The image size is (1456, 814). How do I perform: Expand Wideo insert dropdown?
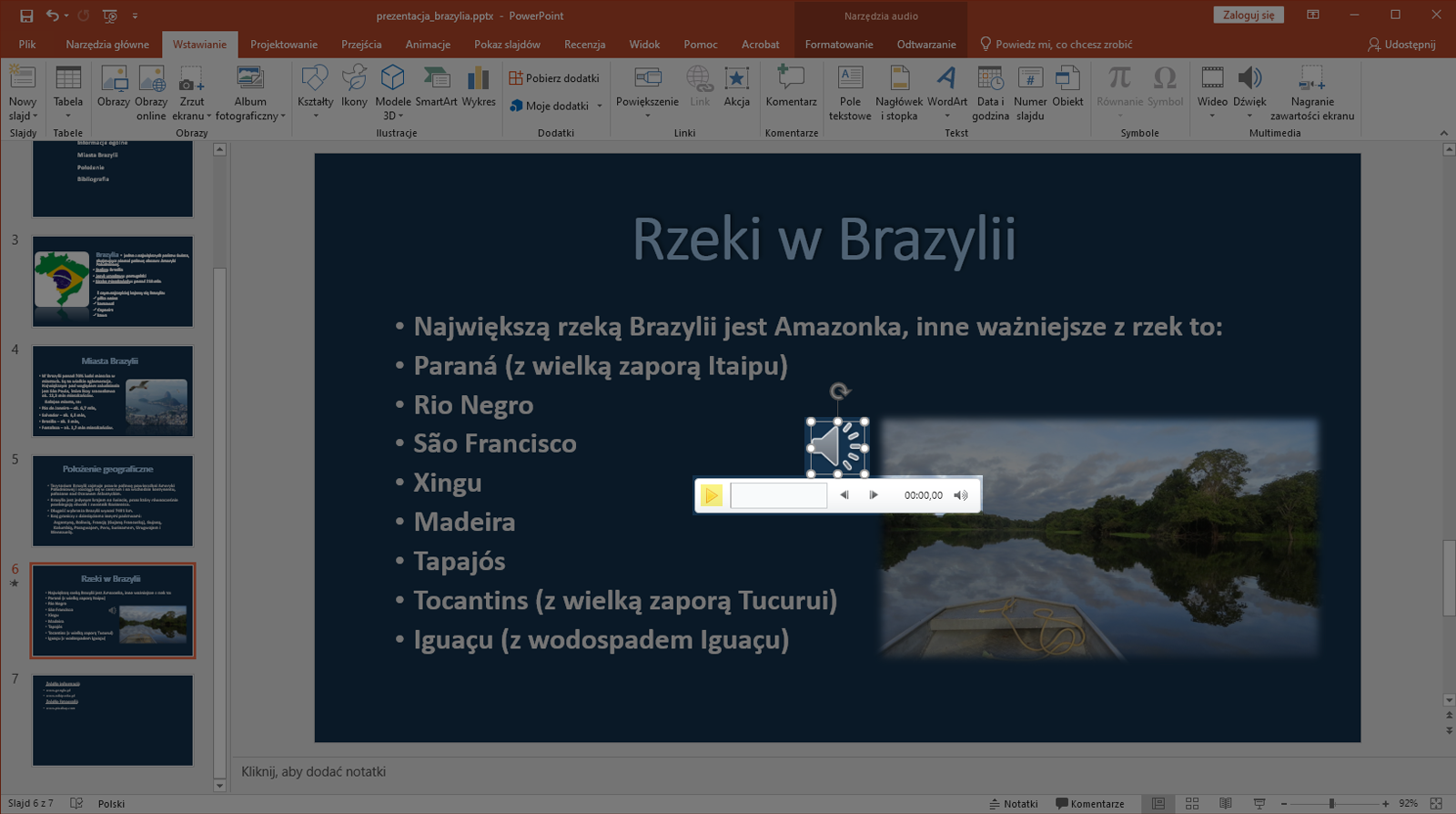(x=1212, y=117)
